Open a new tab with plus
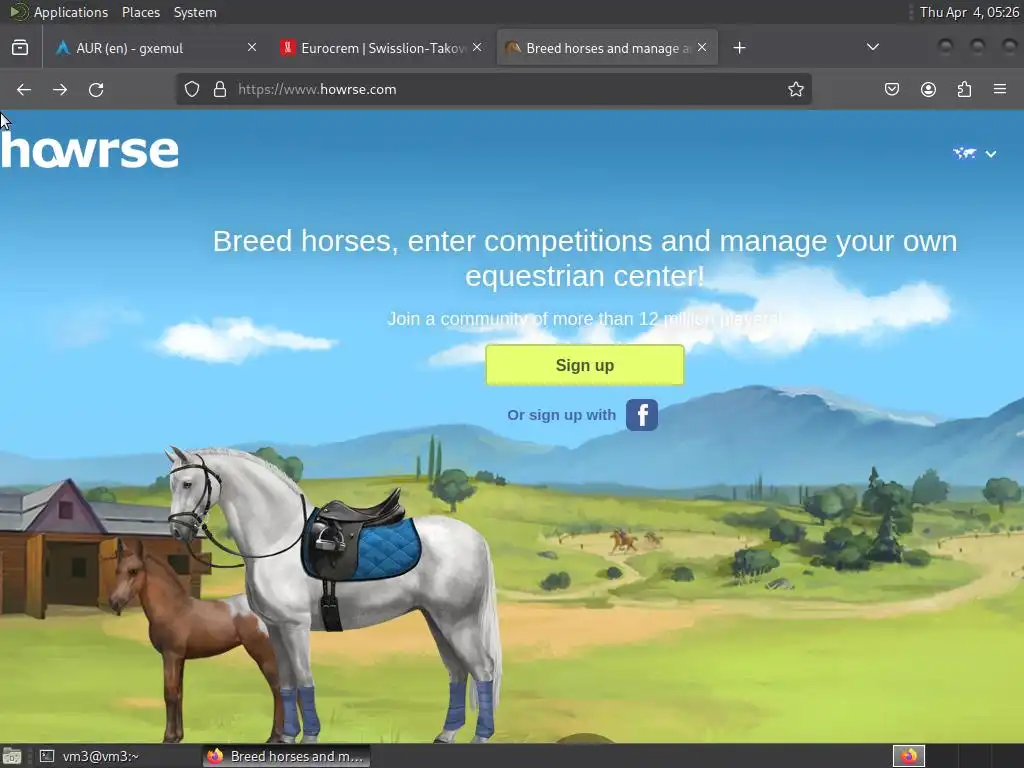1024x768 pixels. [739, 48]
